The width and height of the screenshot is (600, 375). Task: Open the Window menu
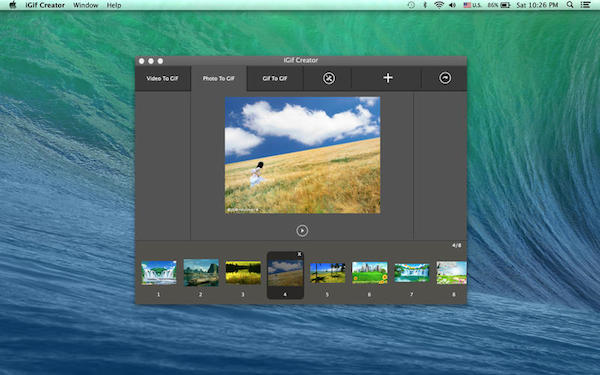[x=86, y=5]
